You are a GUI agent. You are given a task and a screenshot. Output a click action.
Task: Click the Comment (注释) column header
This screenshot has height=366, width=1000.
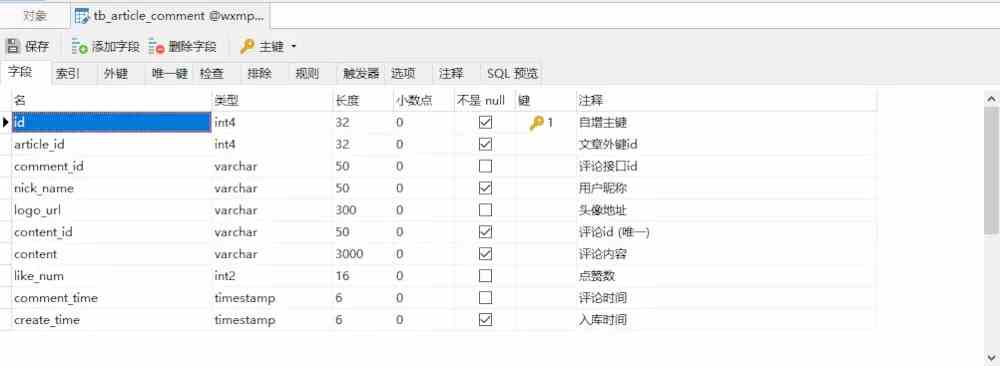(x=727, y=100)
